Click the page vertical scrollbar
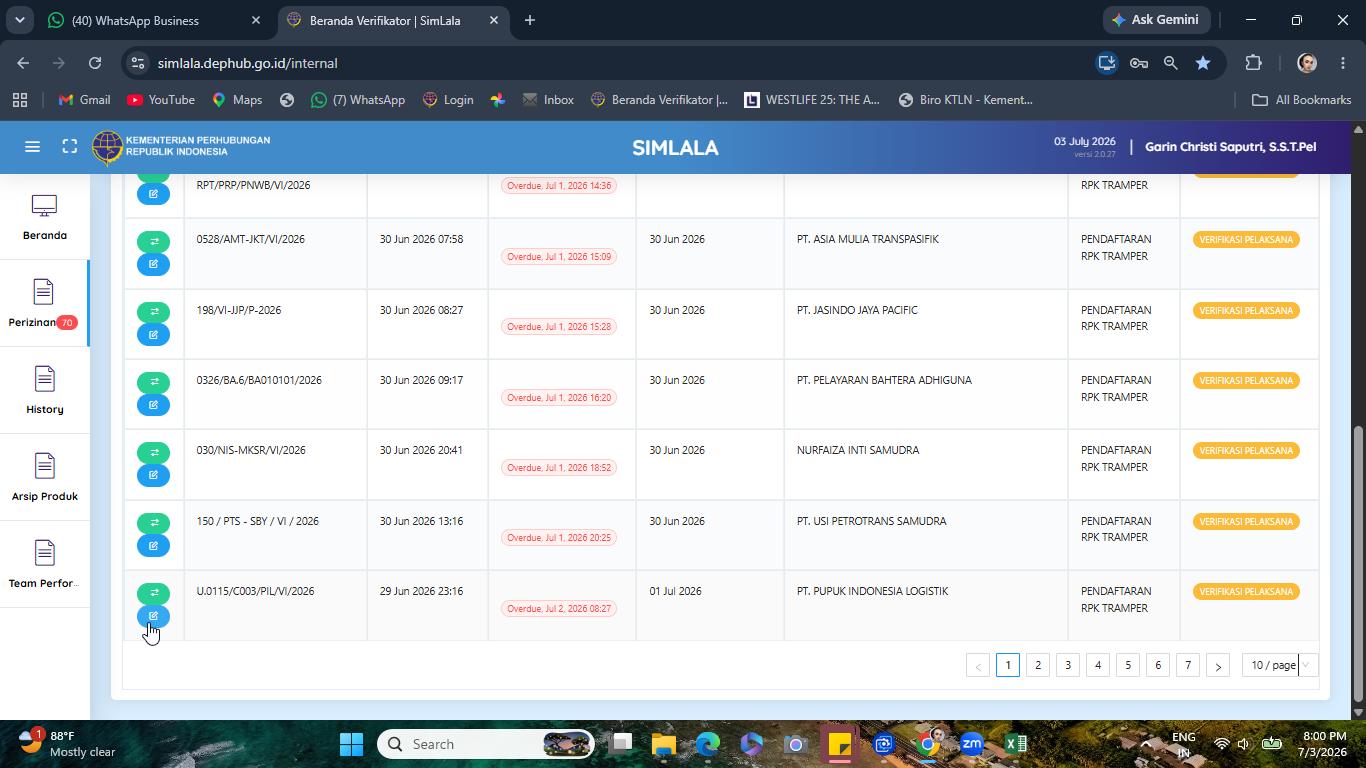Screen dimensions: 1366x768 pos(1358,562)
